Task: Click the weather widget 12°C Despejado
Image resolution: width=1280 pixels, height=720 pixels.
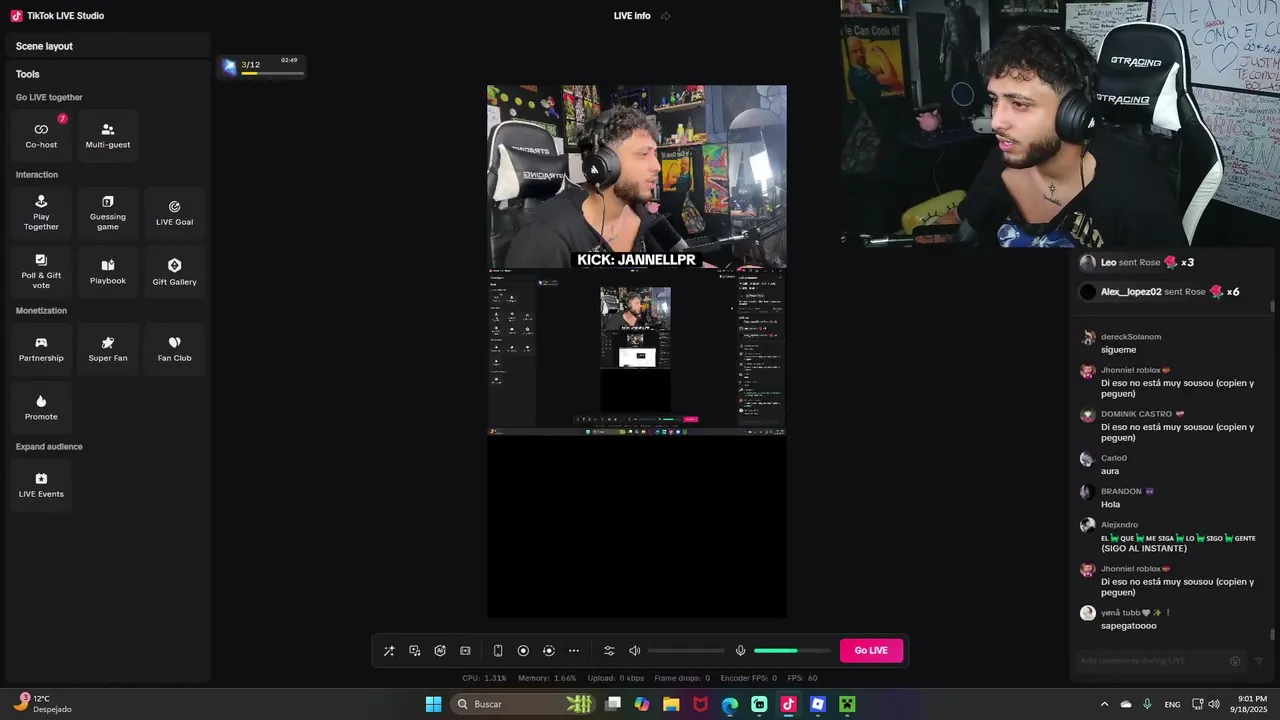Action: (x=42, y=704)
